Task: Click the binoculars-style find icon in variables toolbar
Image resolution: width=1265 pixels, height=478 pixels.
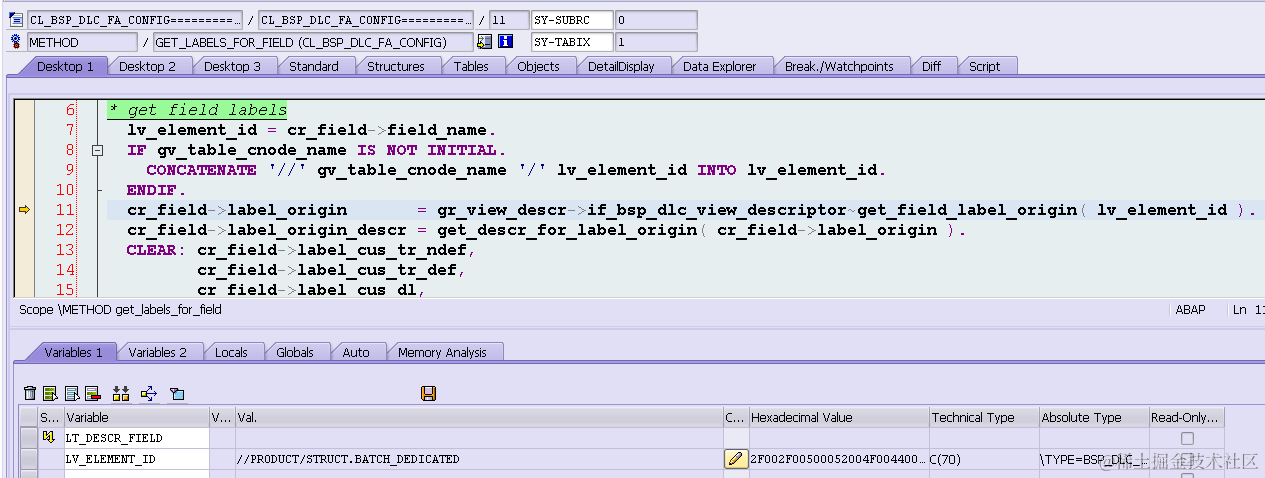Action: [122, 394]
